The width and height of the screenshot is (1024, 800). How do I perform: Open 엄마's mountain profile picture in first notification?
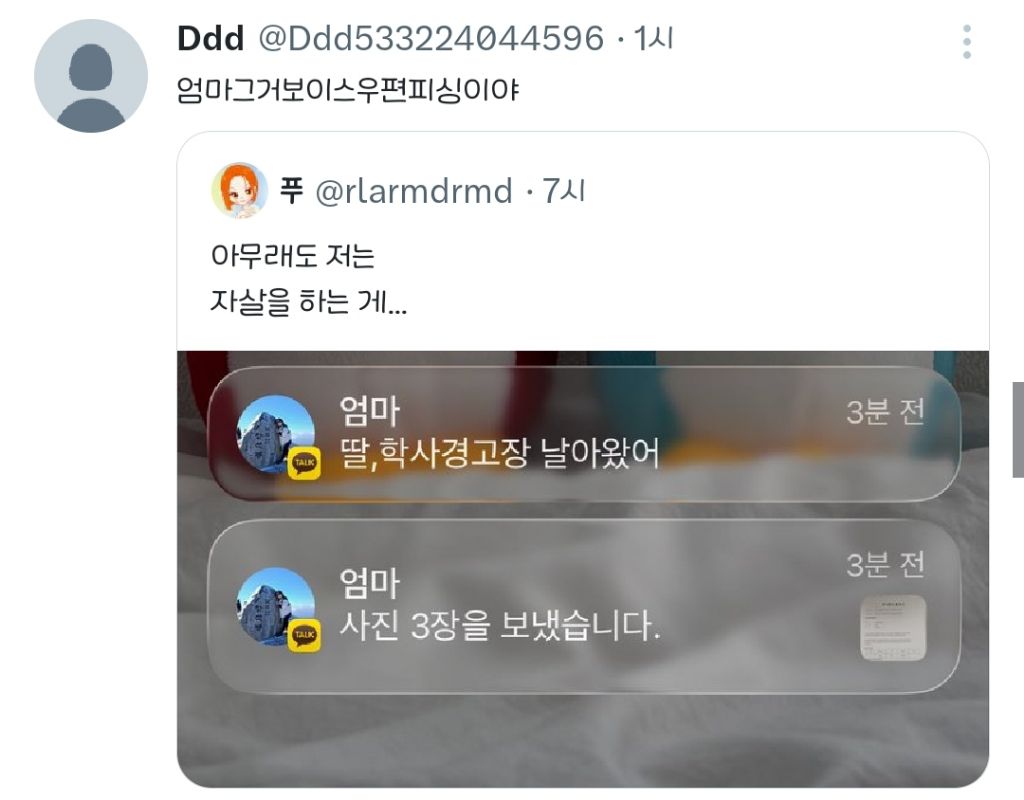click(x=275, y=434)
